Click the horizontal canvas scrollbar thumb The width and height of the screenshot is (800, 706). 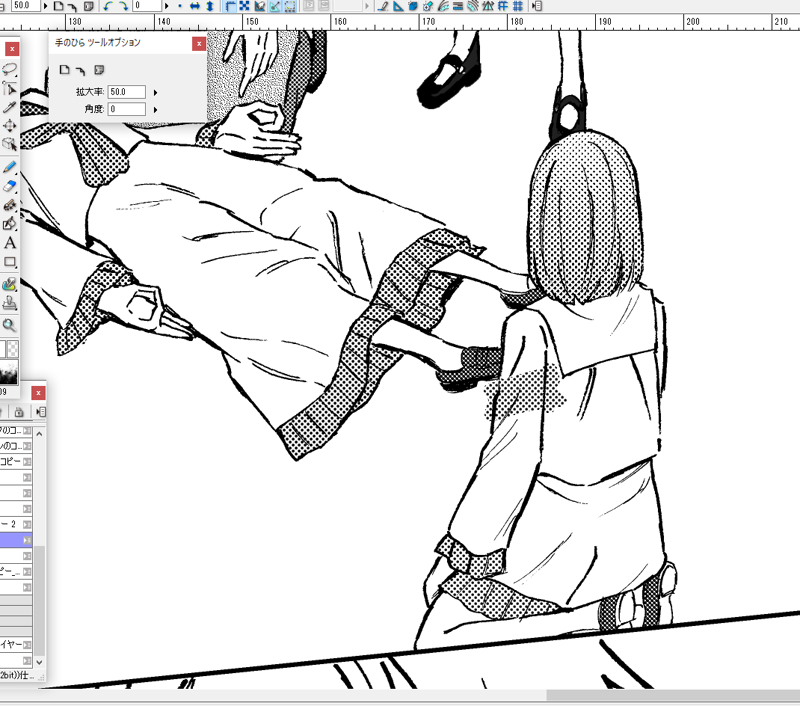(673, 695)
